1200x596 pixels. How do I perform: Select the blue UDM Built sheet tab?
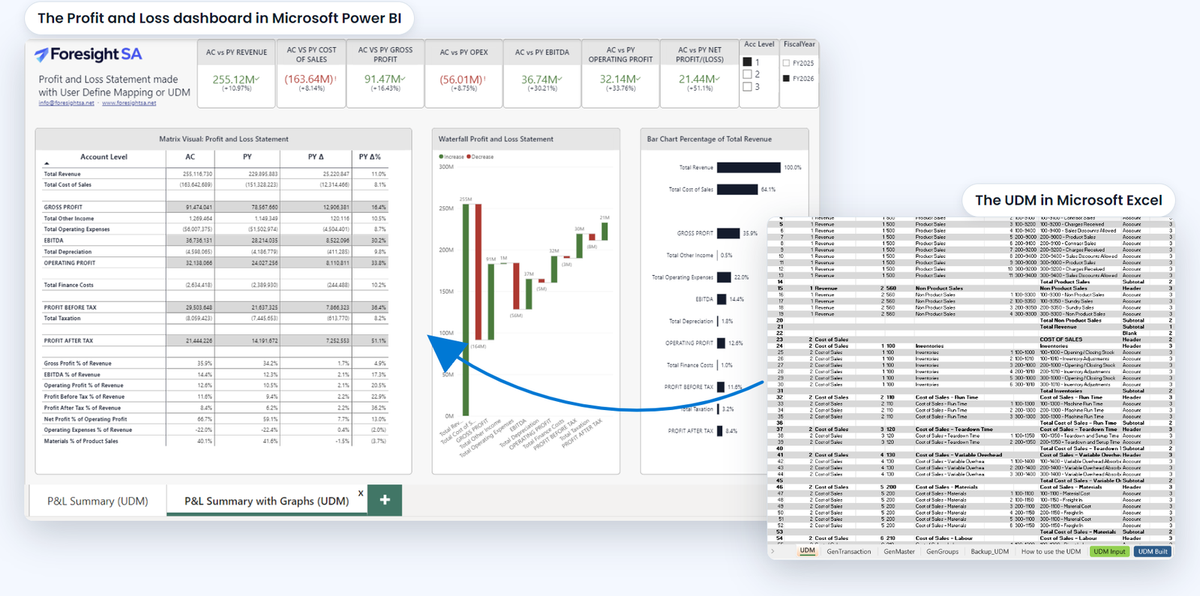(1153, 551)
